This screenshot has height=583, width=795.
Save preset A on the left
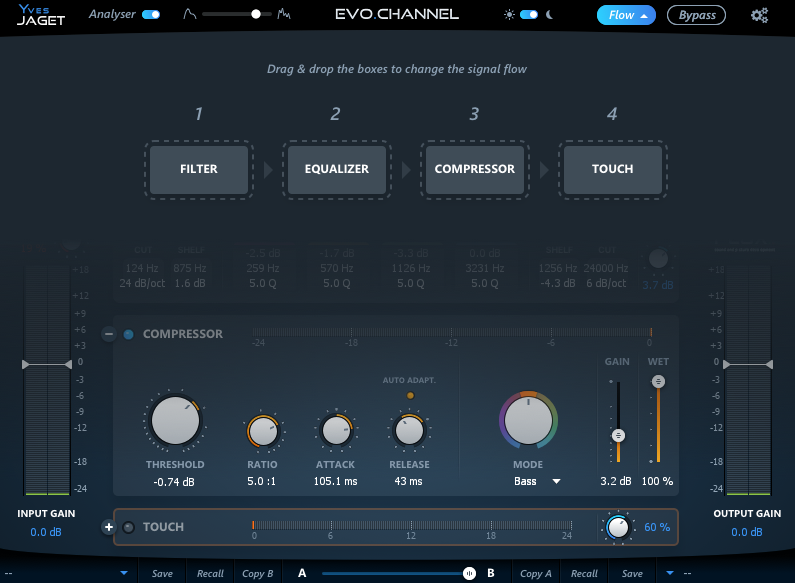coord(162,573)
